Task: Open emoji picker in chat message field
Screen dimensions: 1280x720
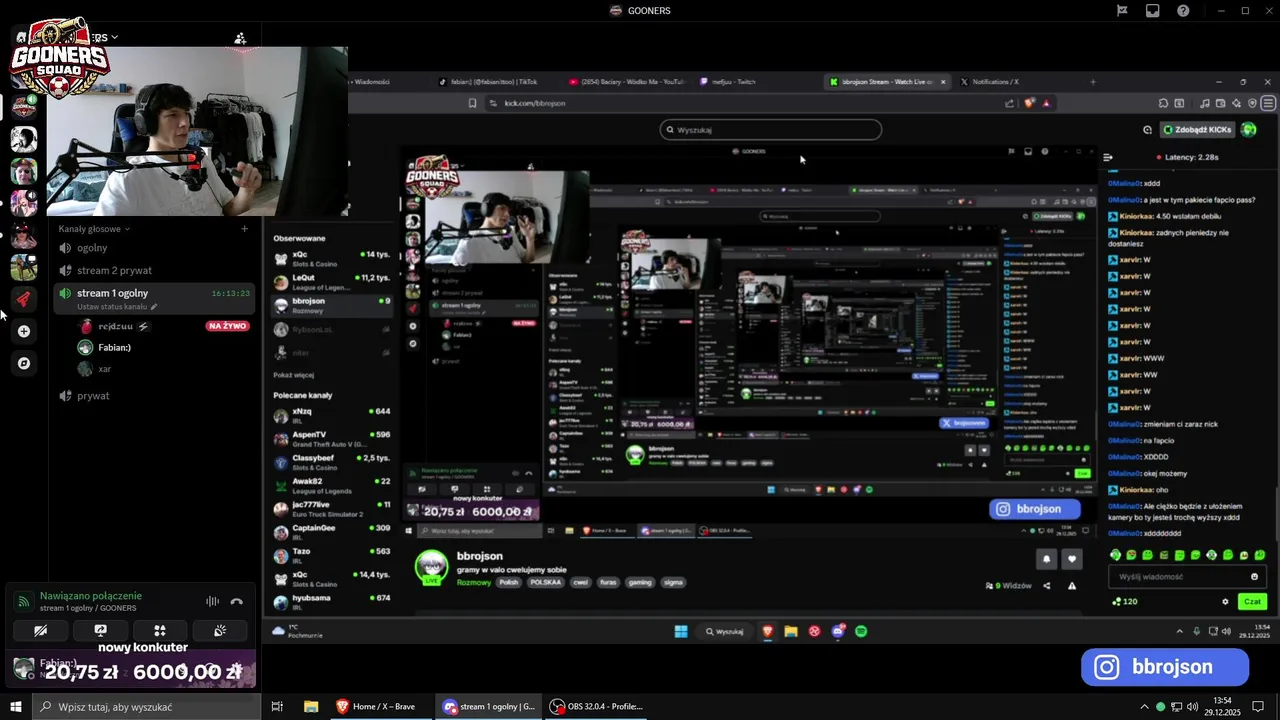Action: click(1254, 577)
